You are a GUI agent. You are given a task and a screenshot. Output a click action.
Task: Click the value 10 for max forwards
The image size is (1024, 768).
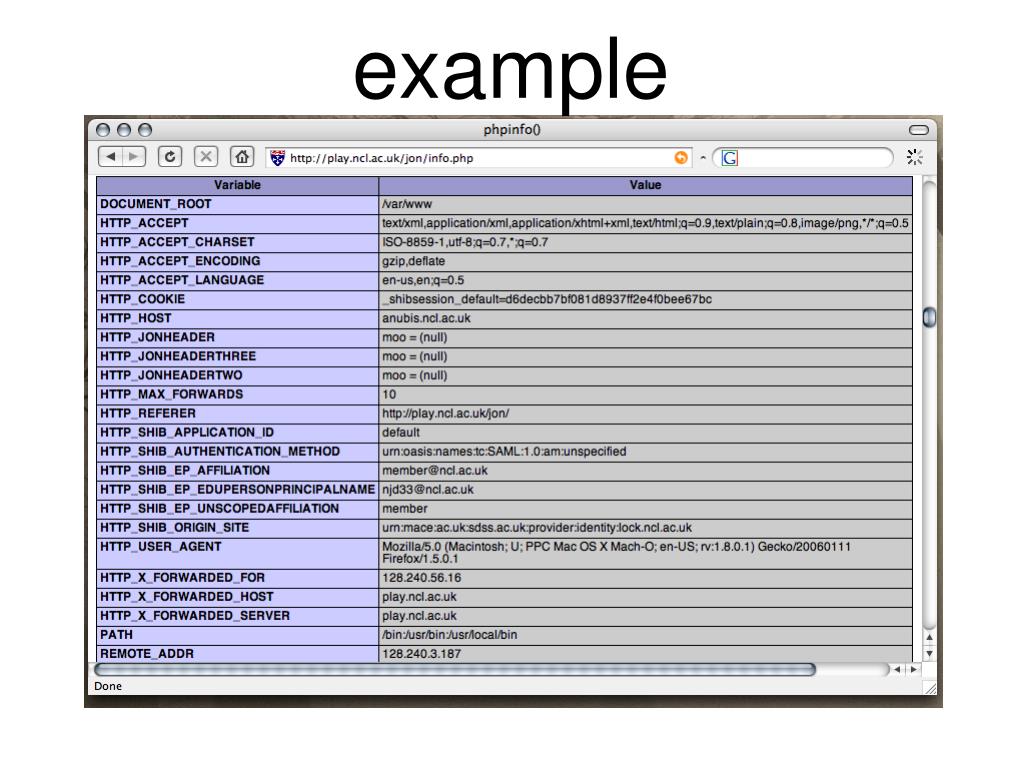coord(645,394)
